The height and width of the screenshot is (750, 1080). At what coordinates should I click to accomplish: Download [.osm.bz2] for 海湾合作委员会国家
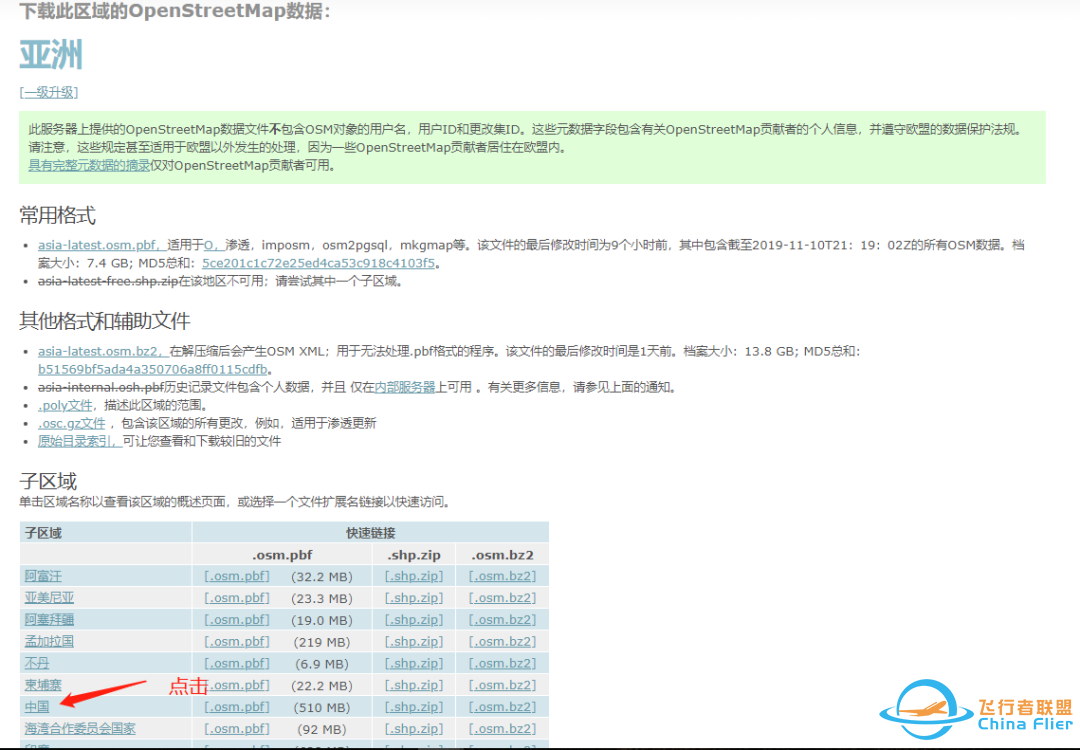click(502, 729)
